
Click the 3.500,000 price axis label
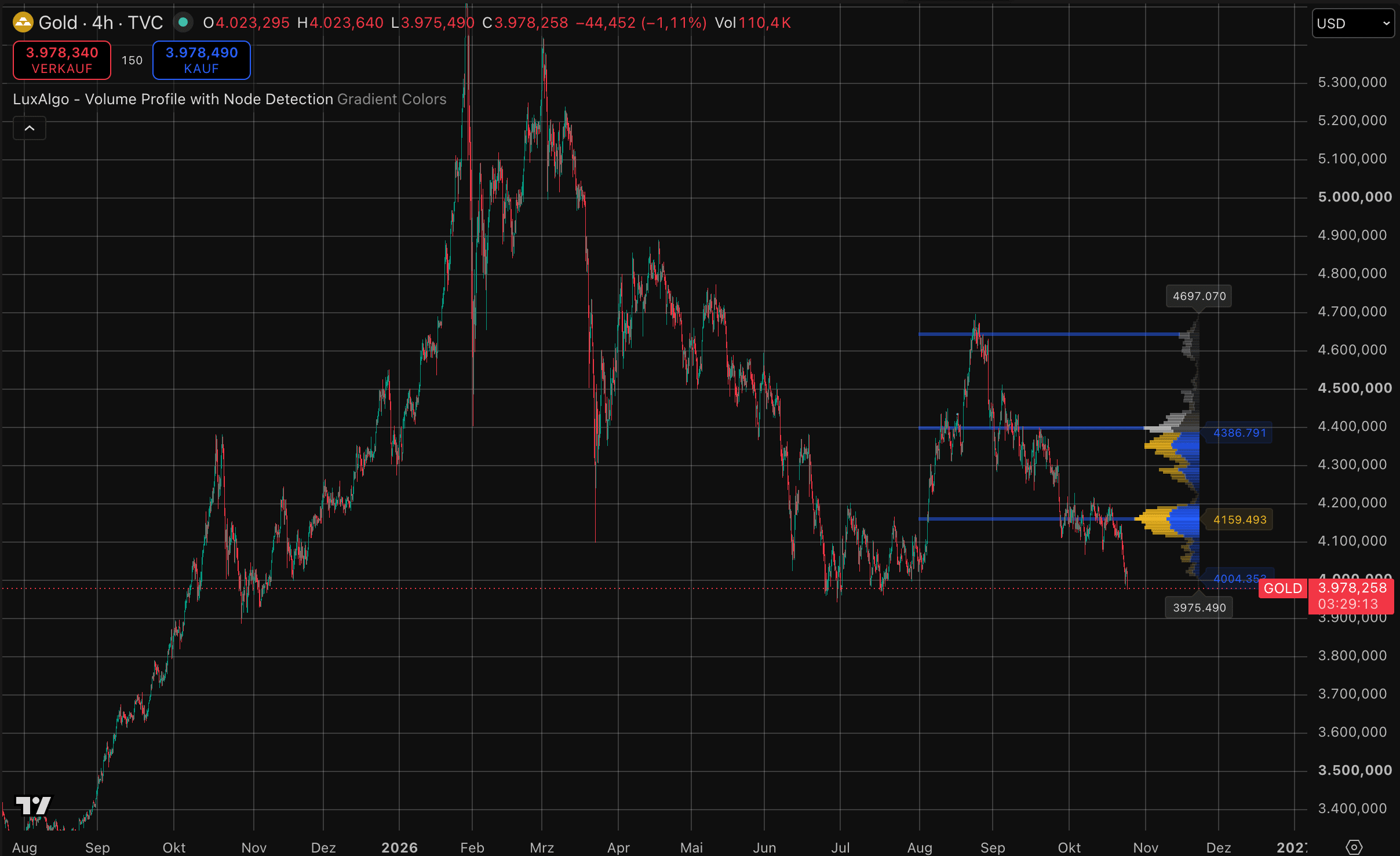1355,770
